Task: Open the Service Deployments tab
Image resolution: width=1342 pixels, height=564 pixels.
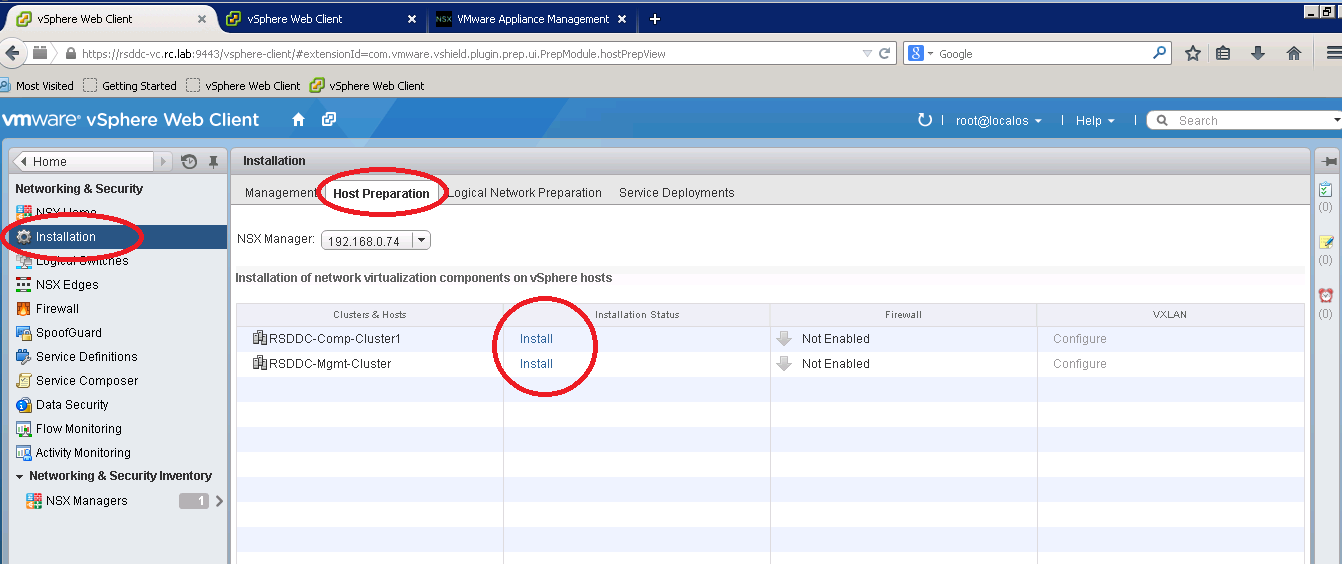Action: (x=676, y=193)
